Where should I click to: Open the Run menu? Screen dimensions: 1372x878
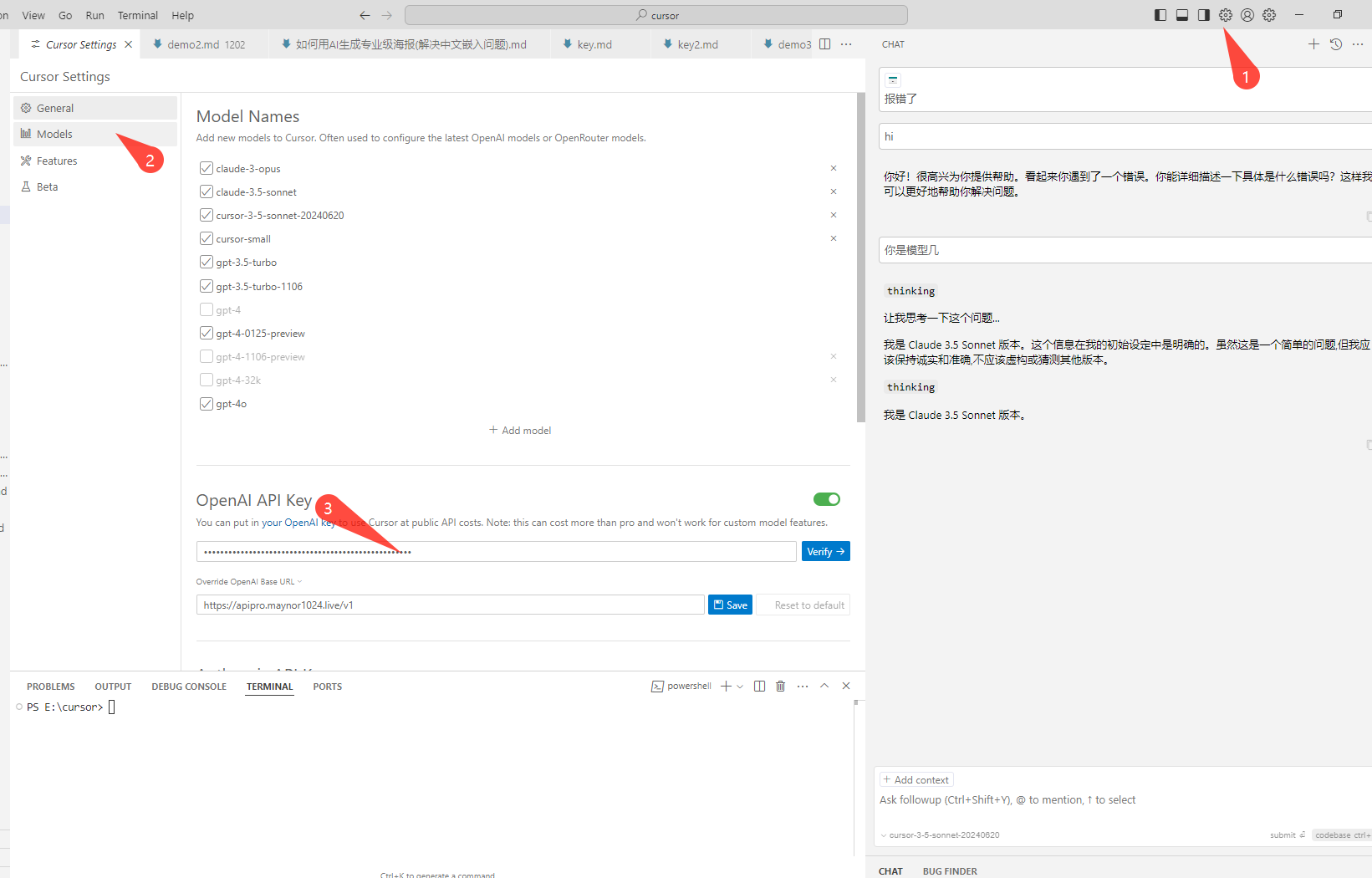click(x=95, y=15)
